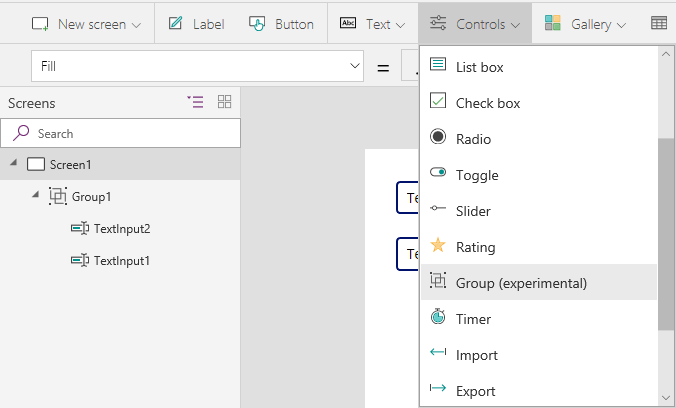Click the table icon in the toolbar
Screen dimensions: 676x408
(x=659, y=23)
